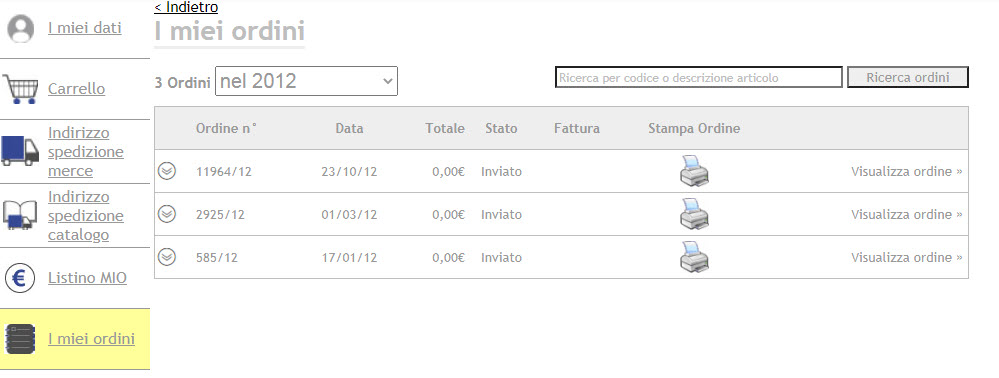Image resolution: width=999 pixels, height=378 pixels.
Task: Print order 2925/12 using printer icon
Action: point(694,214)
